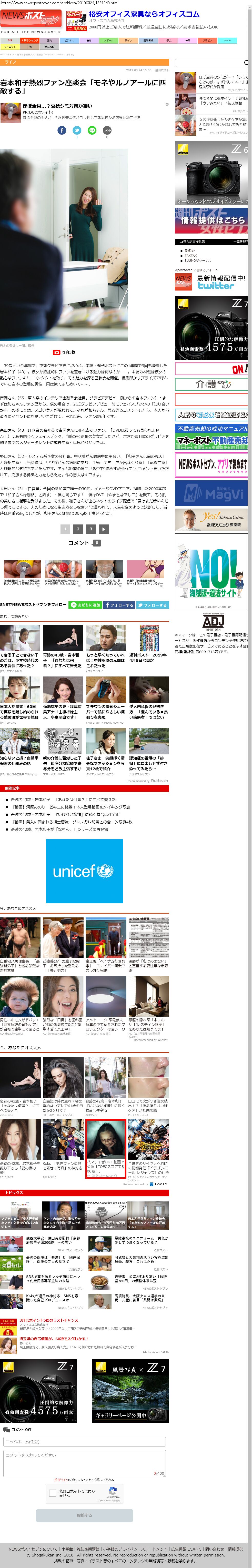Go to page 2 of the article
This screenshot has width=252, height=1568.
tap(78, 529)
